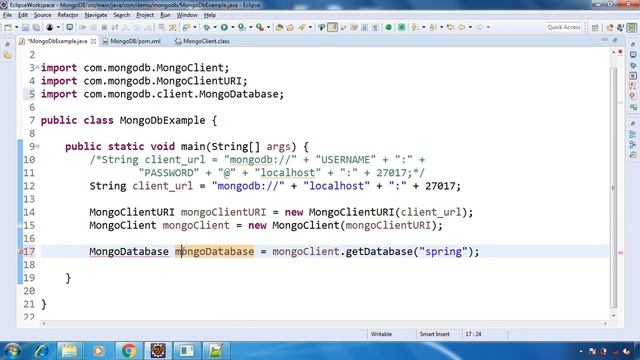Click the Quick Access search field

pyautogui.click(x=564, y=27)
